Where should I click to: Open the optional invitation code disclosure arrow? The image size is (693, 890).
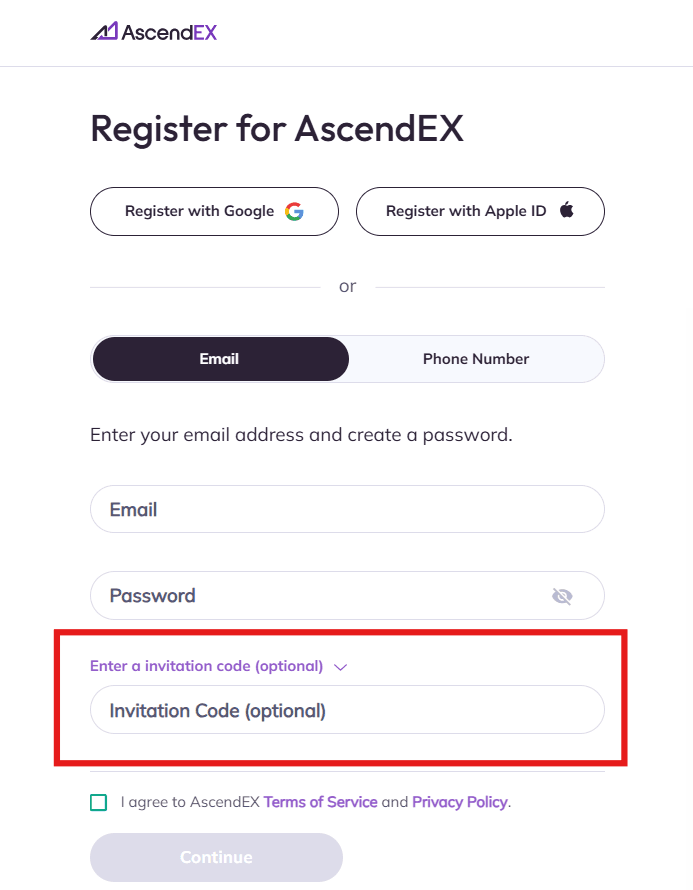340,665
